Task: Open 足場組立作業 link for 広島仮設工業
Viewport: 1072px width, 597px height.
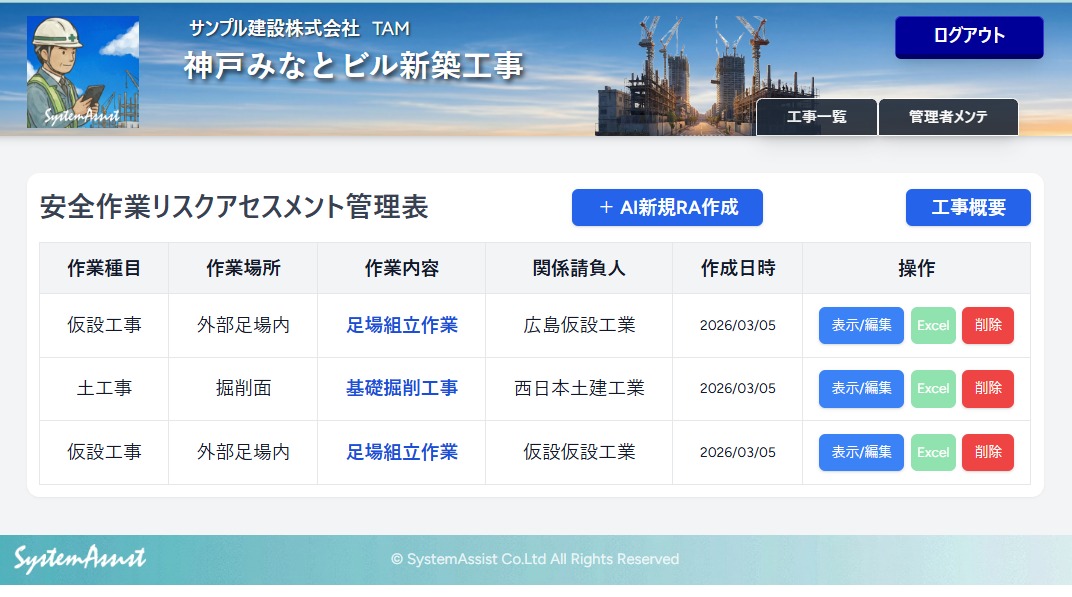Action: point(401,325)
